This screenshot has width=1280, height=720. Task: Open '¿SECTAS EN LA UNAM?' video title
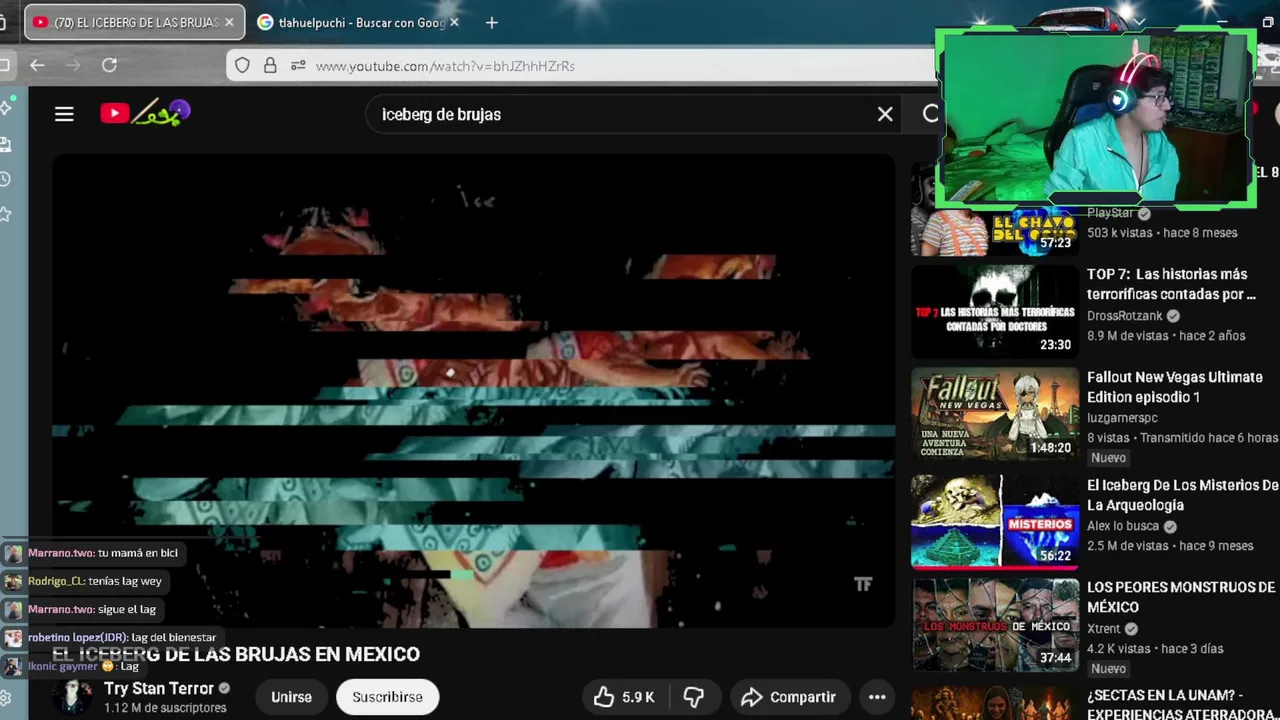(1180, 705)
